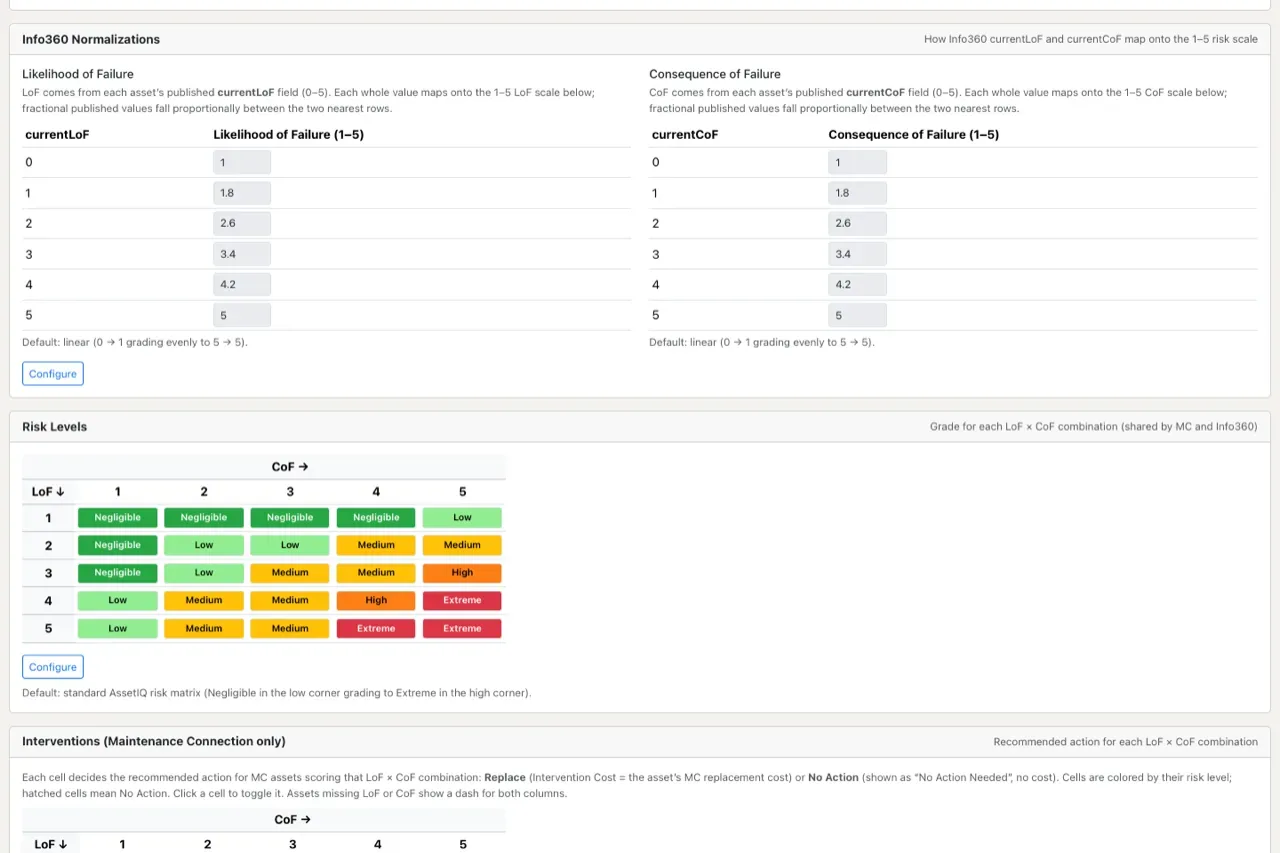The image size is (1280, 853).
Task: Select the 3.4 field in currentLoF row 3
Action: pyautogui.click(x=242, y=254)
